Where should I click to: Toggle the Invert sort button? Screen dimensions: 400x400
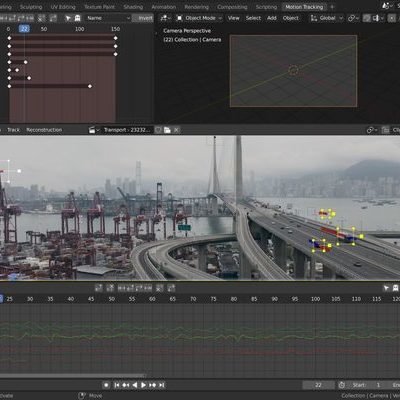pos(143,18)
